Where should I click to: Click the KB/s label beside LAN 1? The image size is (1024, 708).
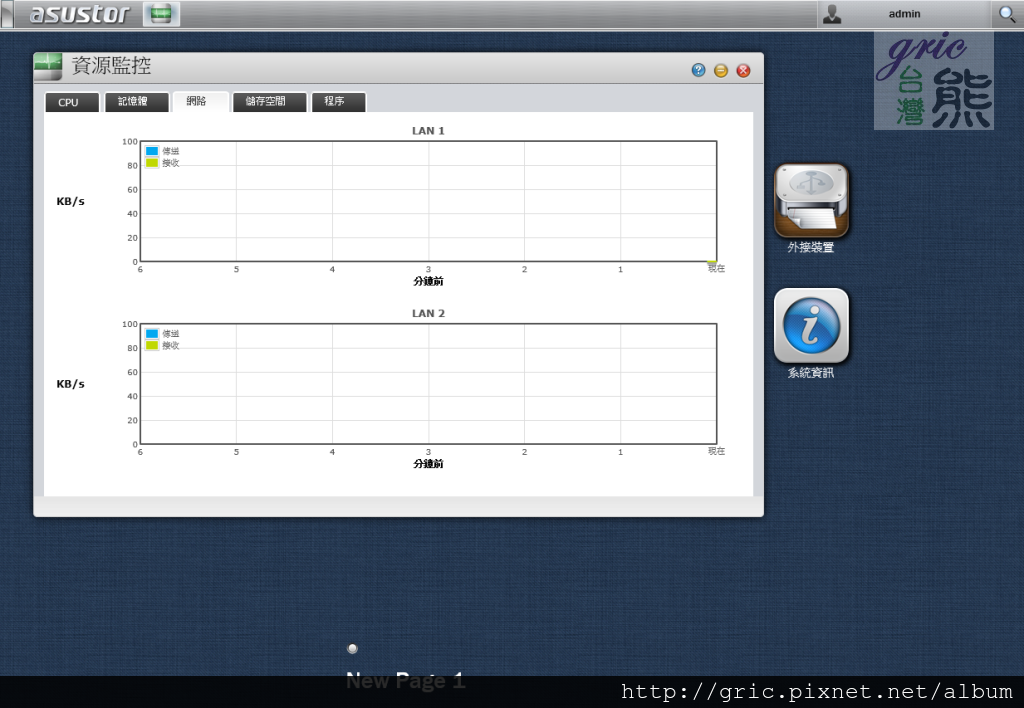click(71, 201)
